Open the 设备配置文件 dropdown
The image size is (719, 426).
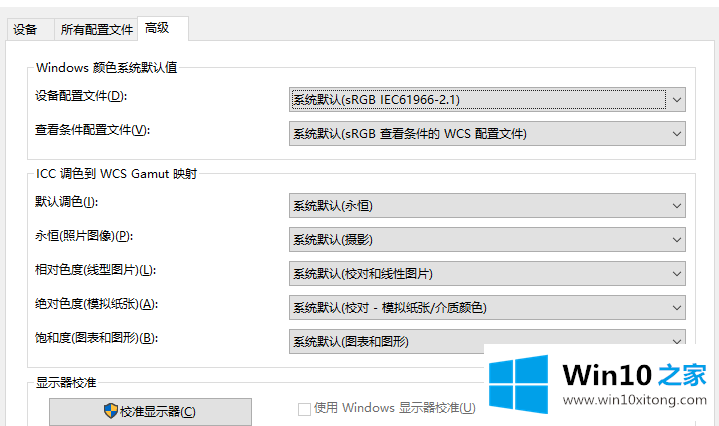coord(486,99)
